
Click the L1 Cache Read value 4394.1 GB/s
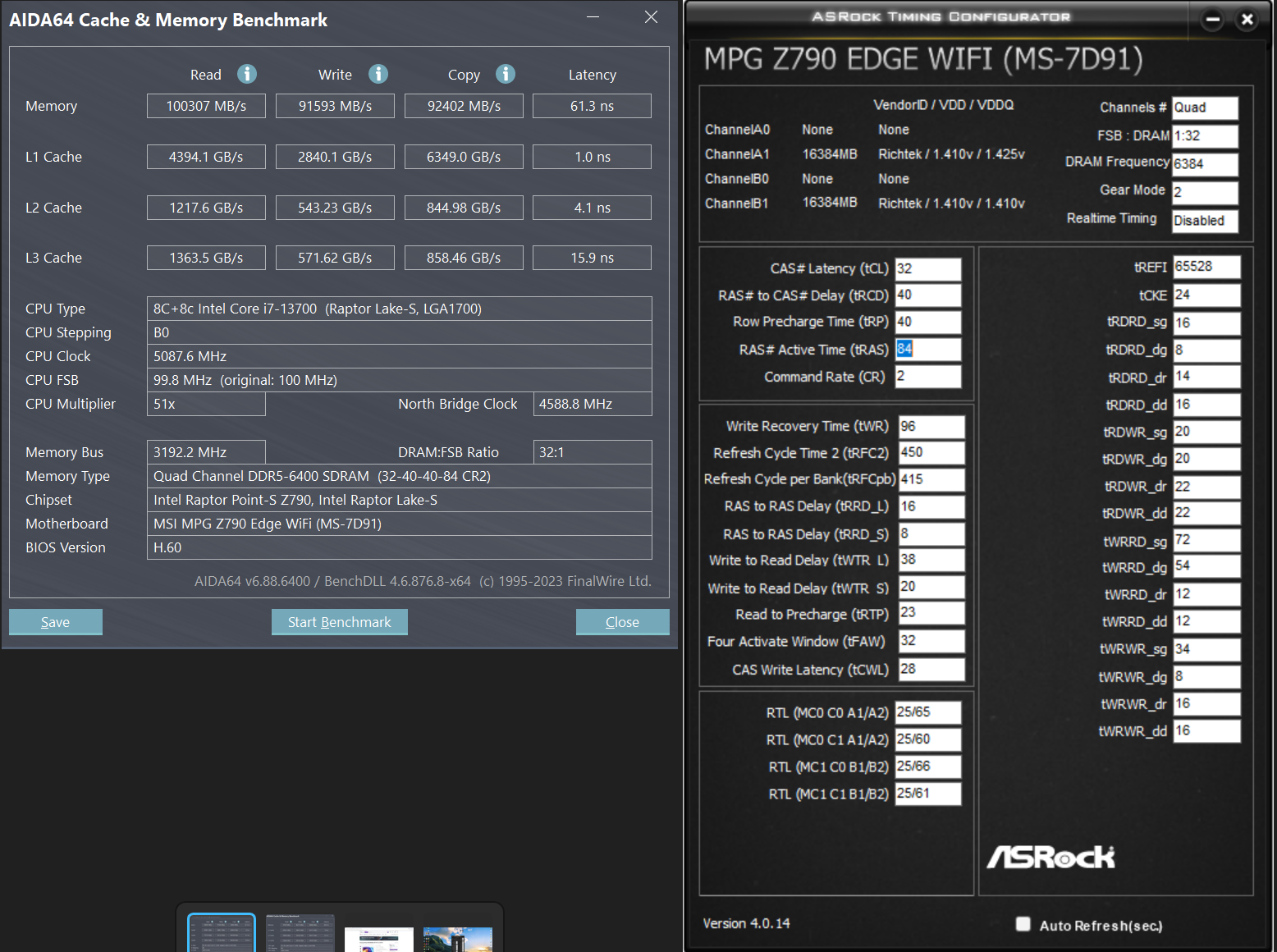(206, 157)
